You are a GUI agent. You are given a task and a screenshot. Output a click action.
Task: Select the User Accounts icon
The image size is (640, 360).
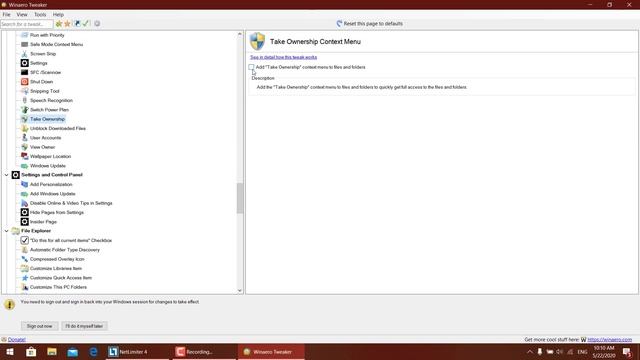(24, 138)
